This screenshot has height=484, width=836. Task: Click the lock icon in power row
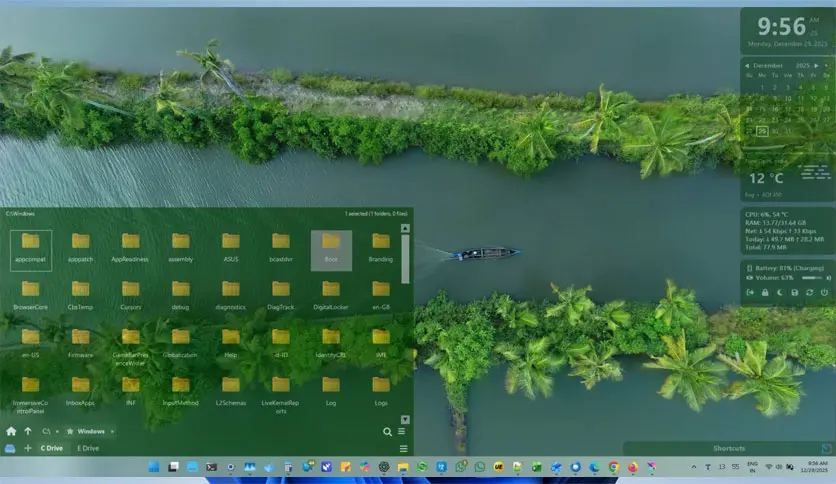[765, 293]
